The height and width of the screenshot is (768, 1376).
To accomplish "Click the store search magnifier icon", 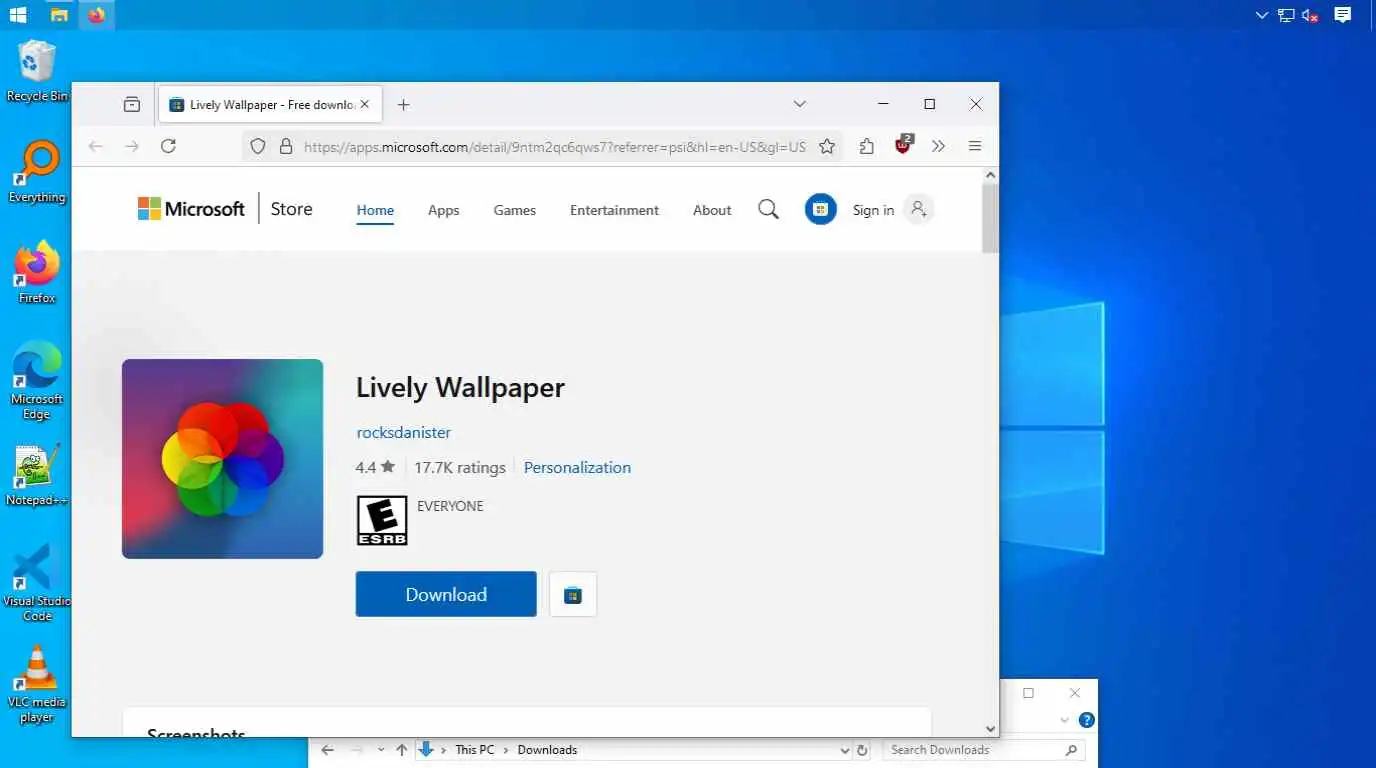I will pos(768,209).
